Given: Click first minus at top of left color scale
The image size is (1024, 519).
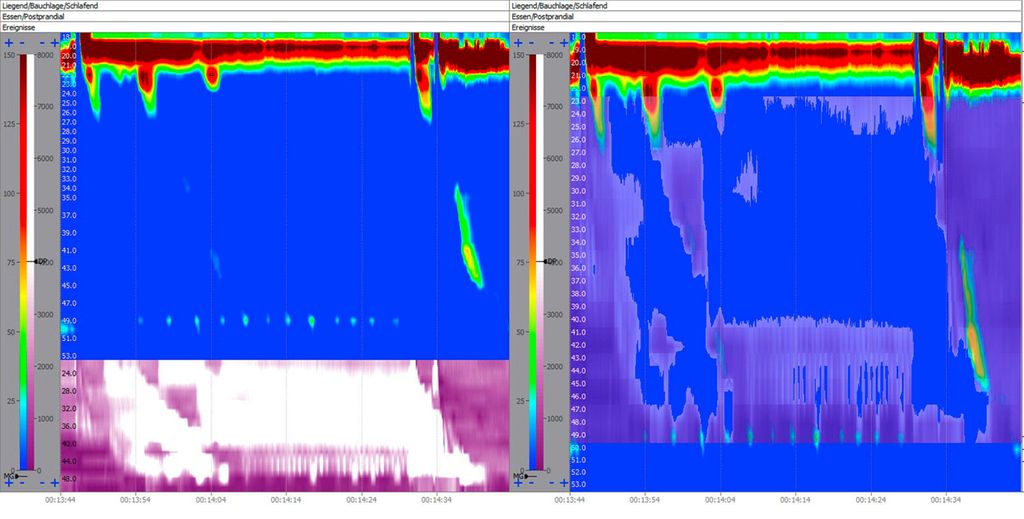Looking at the screenshot, I should (x=21, y=43).
